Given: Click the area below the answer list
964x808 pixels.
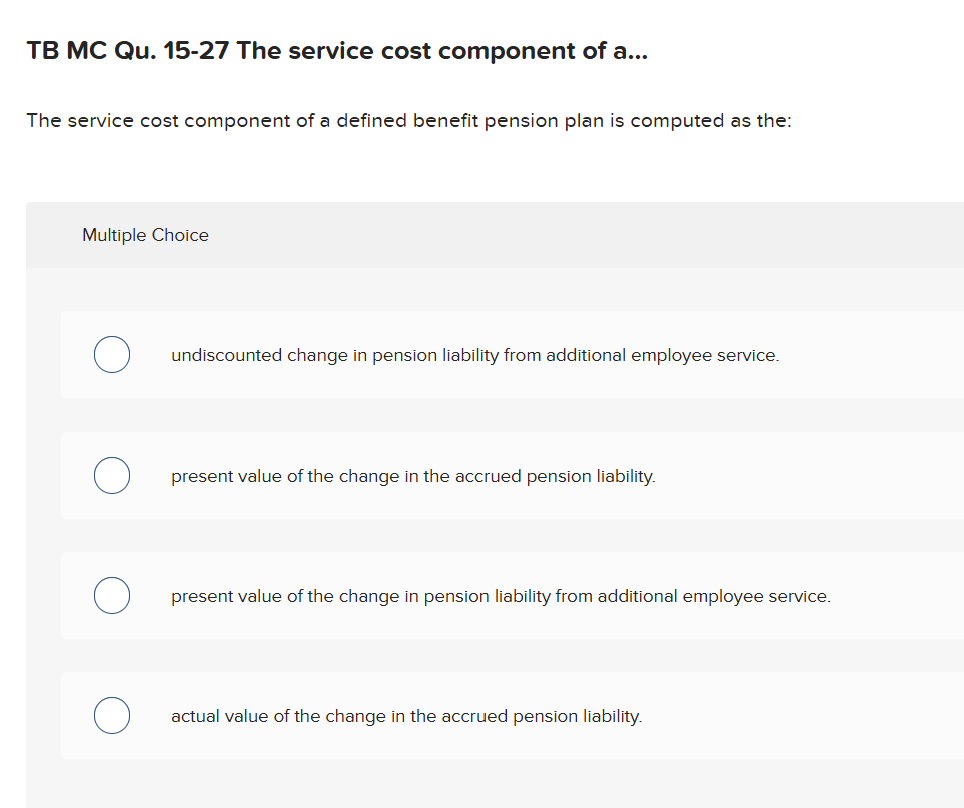Looking at the screenshot, I should pyautogui.click(x=494, y=785).
